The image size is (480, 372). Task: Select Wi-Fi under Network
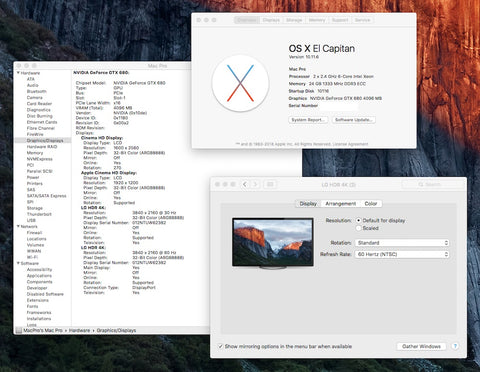click(32, 257)
